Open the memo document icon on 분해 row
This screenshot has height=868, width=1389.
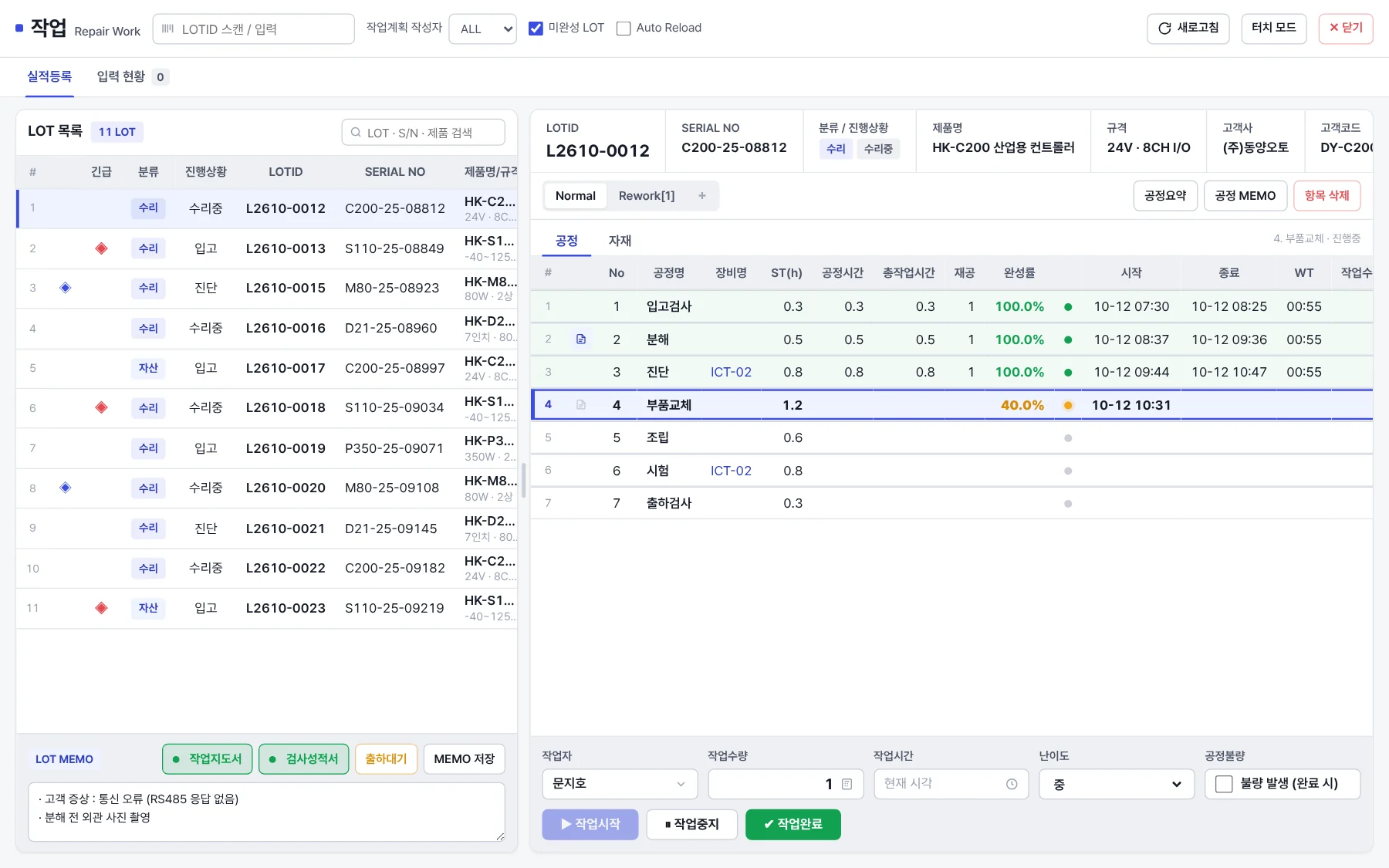[581, 339]
